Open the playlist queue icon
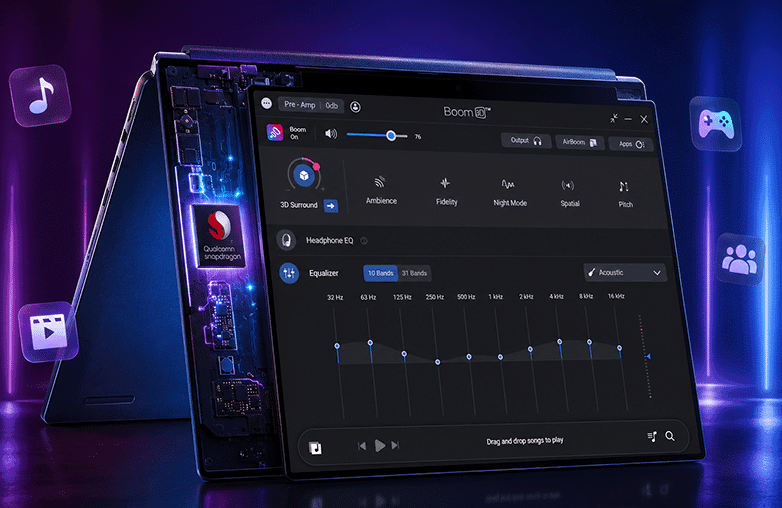782x508 pixels. 652,437
